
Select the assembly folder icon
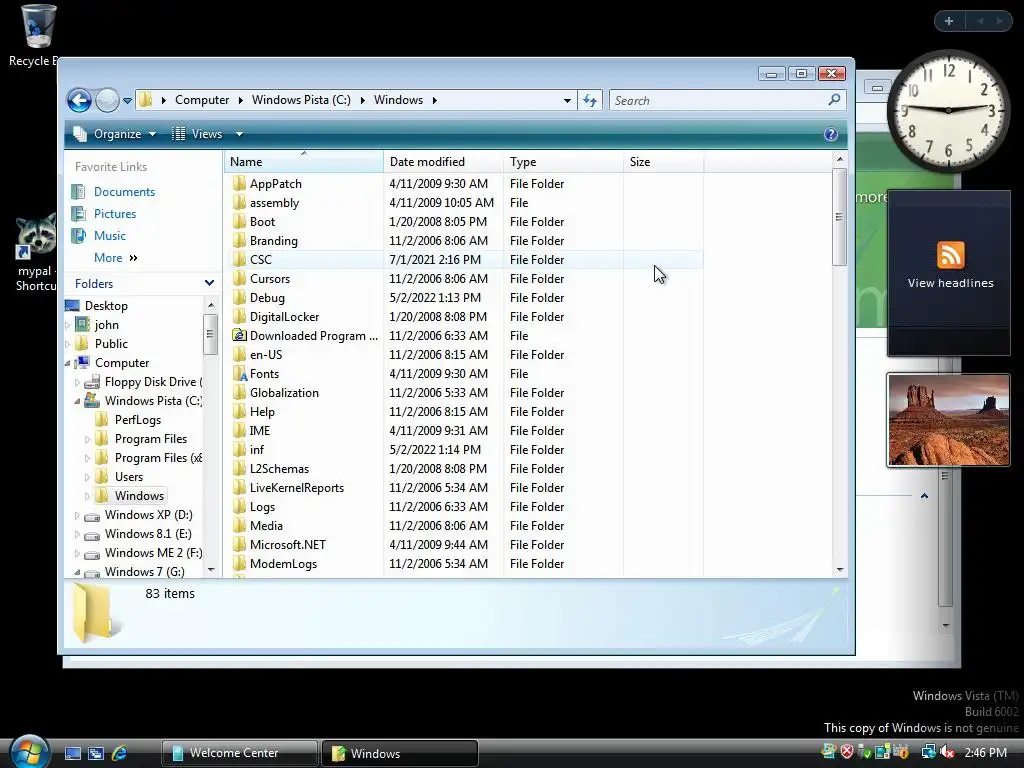point(240,202)
